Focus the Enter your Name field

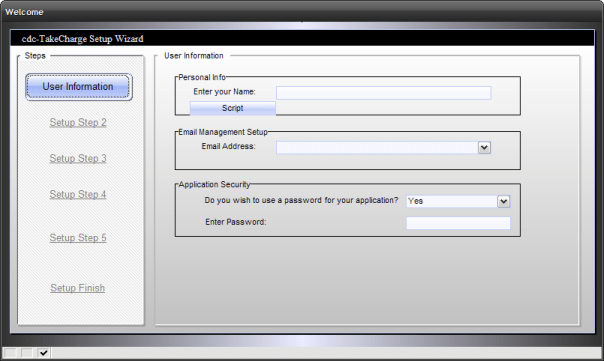click(384, 93)
